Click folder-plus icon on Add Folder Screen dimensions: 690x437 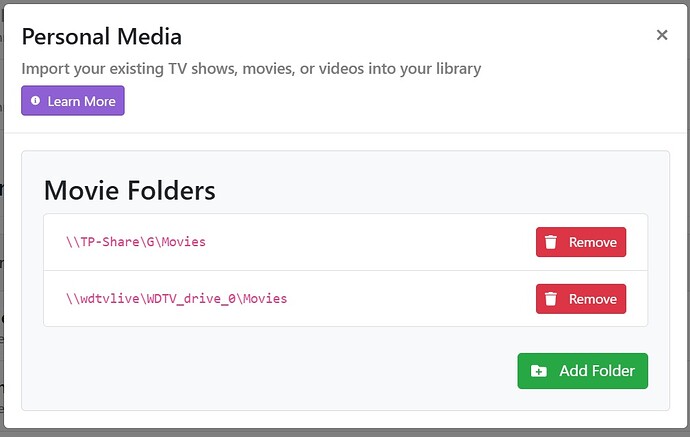coord(538,371)
